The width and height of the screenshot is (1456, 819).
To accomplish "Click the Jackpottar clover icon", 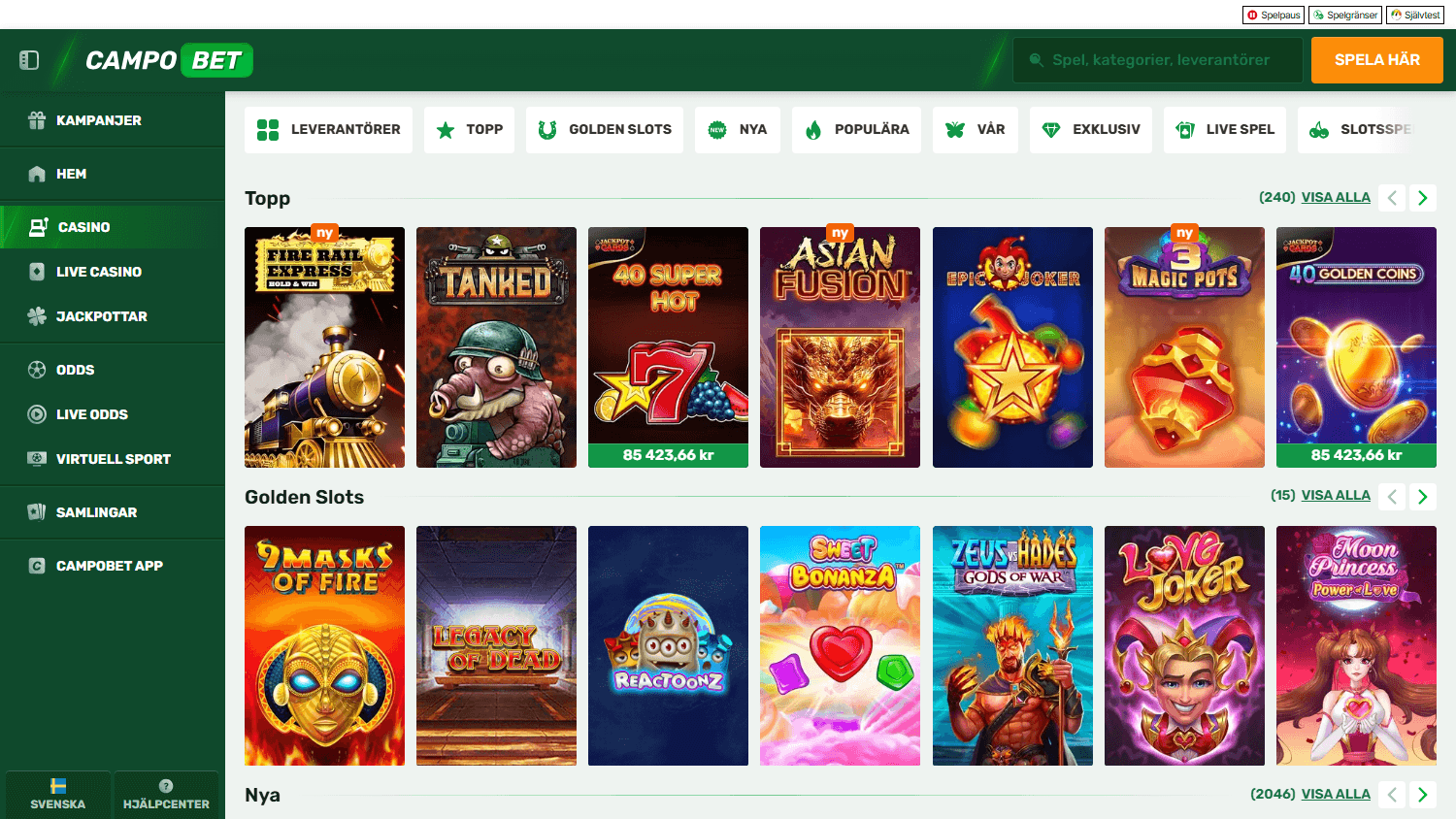I will 37,316.
